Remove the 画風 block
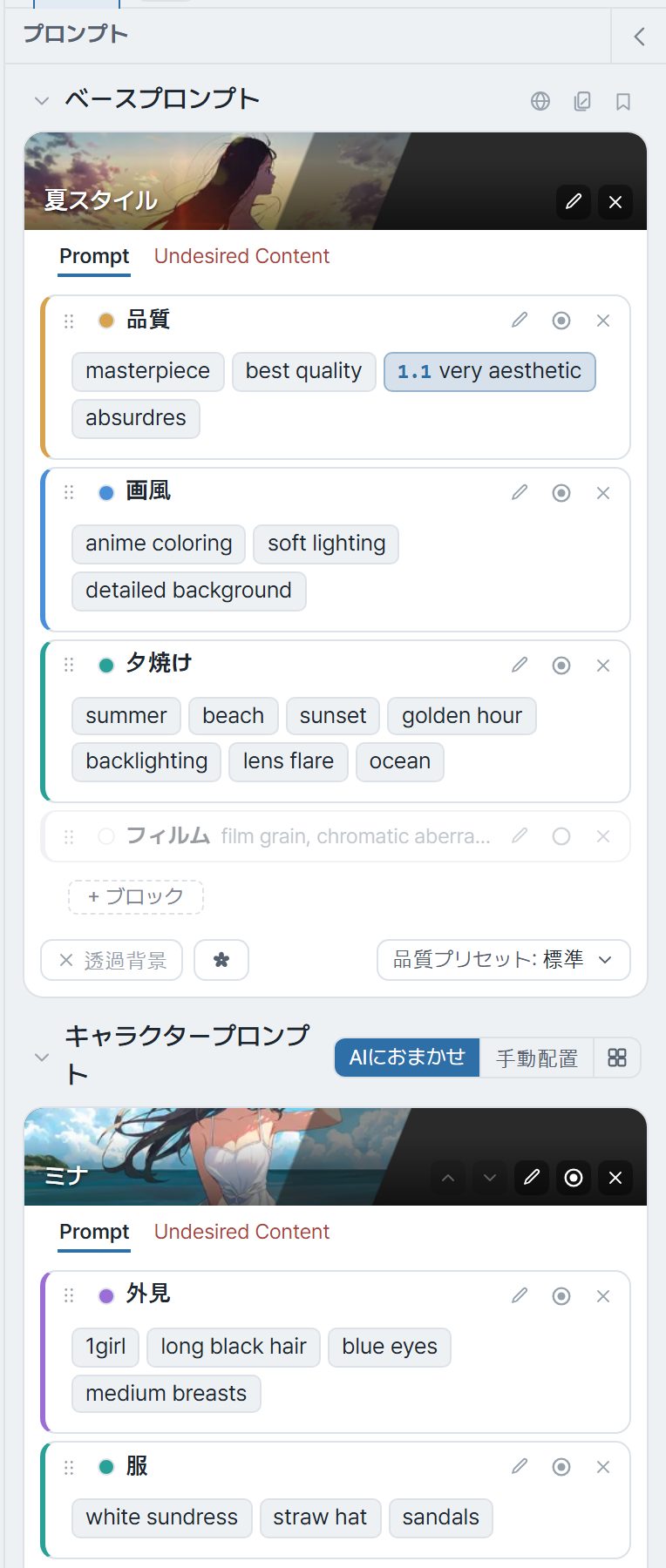This screenshot has height=1568, width=666. [603, 493]
